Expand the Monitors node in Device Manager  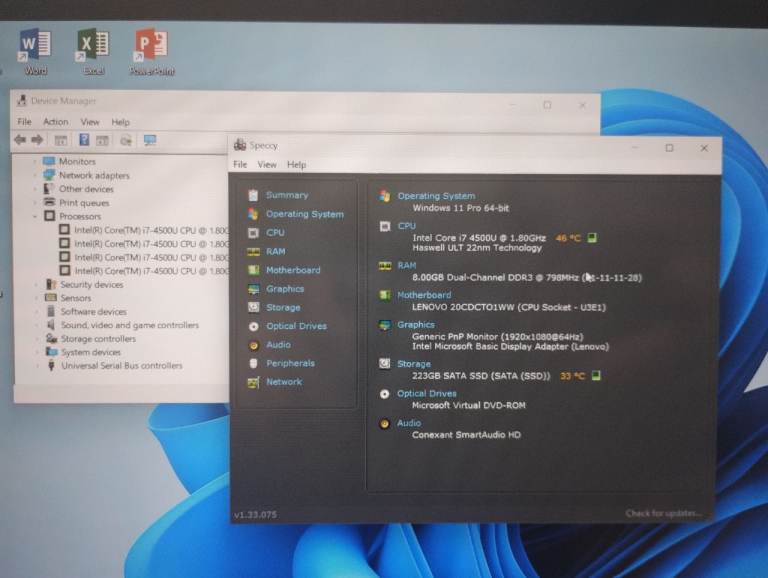click(35, 161)
